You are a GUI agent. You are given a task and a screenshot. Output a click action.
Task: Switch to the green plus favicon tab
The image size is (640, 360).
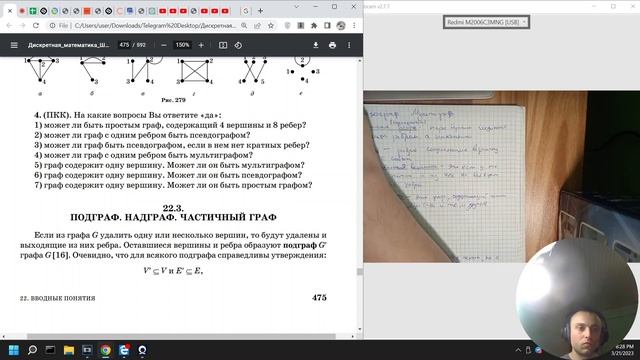[x=33, y=11]
